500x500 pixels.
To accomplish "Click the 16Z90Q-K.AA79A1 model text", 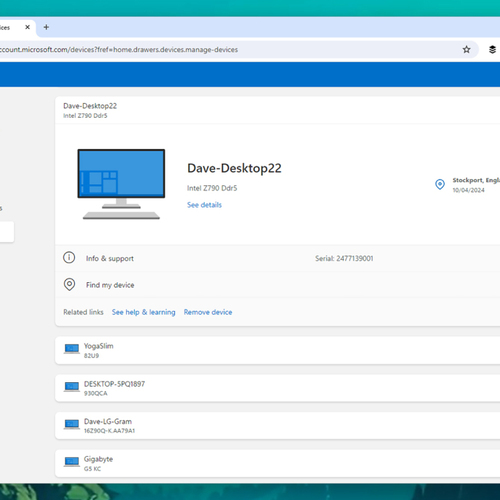I will (109, 431).
